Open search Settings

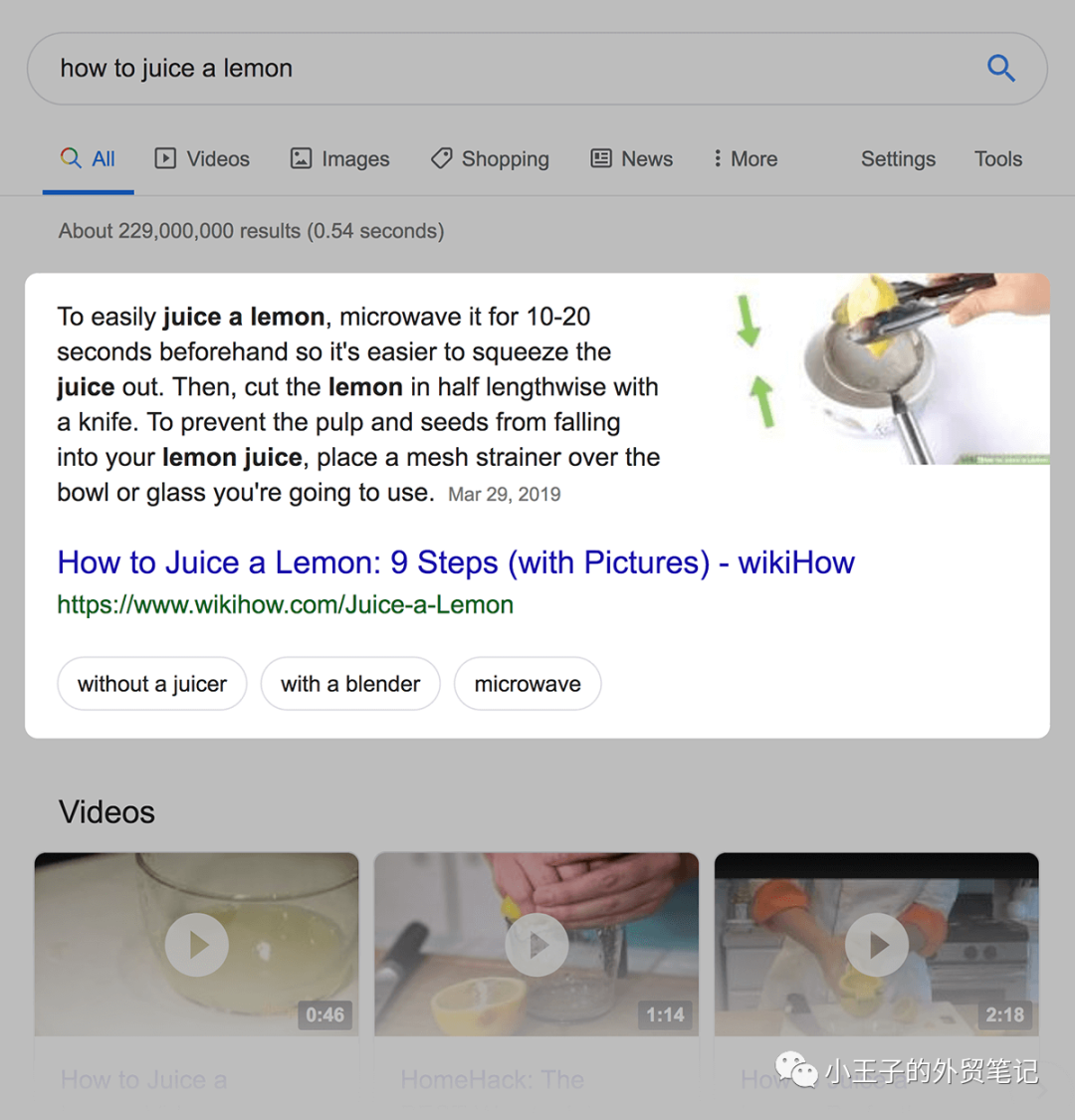[x=898, y=158]
